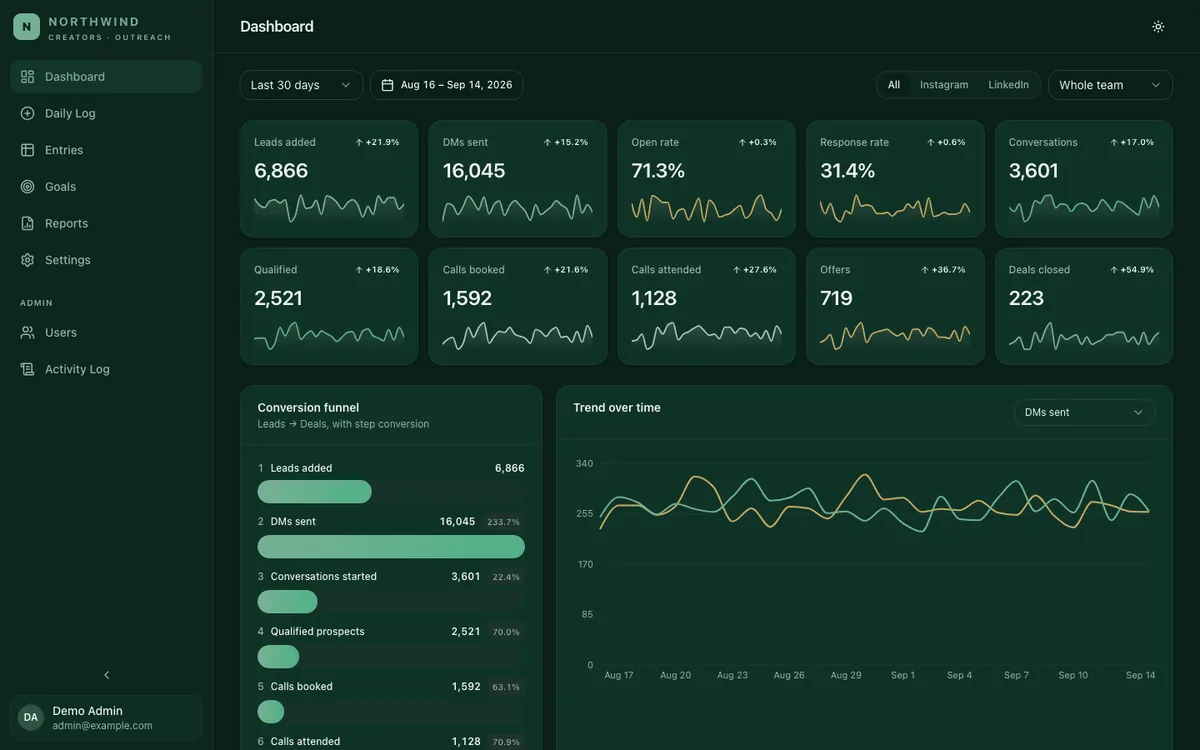Click the calendar icon in date range
The height and width of the screenshot is (750, 1200).
click(x=387, y=85)
